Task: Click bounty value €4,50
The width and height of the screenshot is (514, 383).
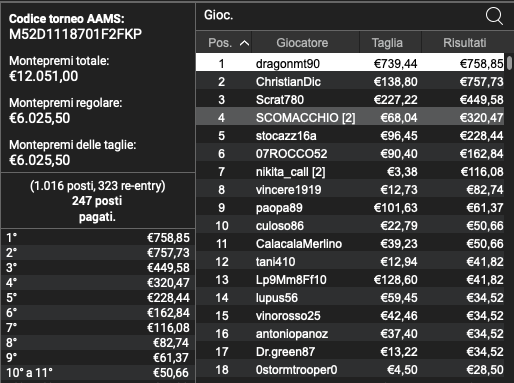Action: click(402, 370)
